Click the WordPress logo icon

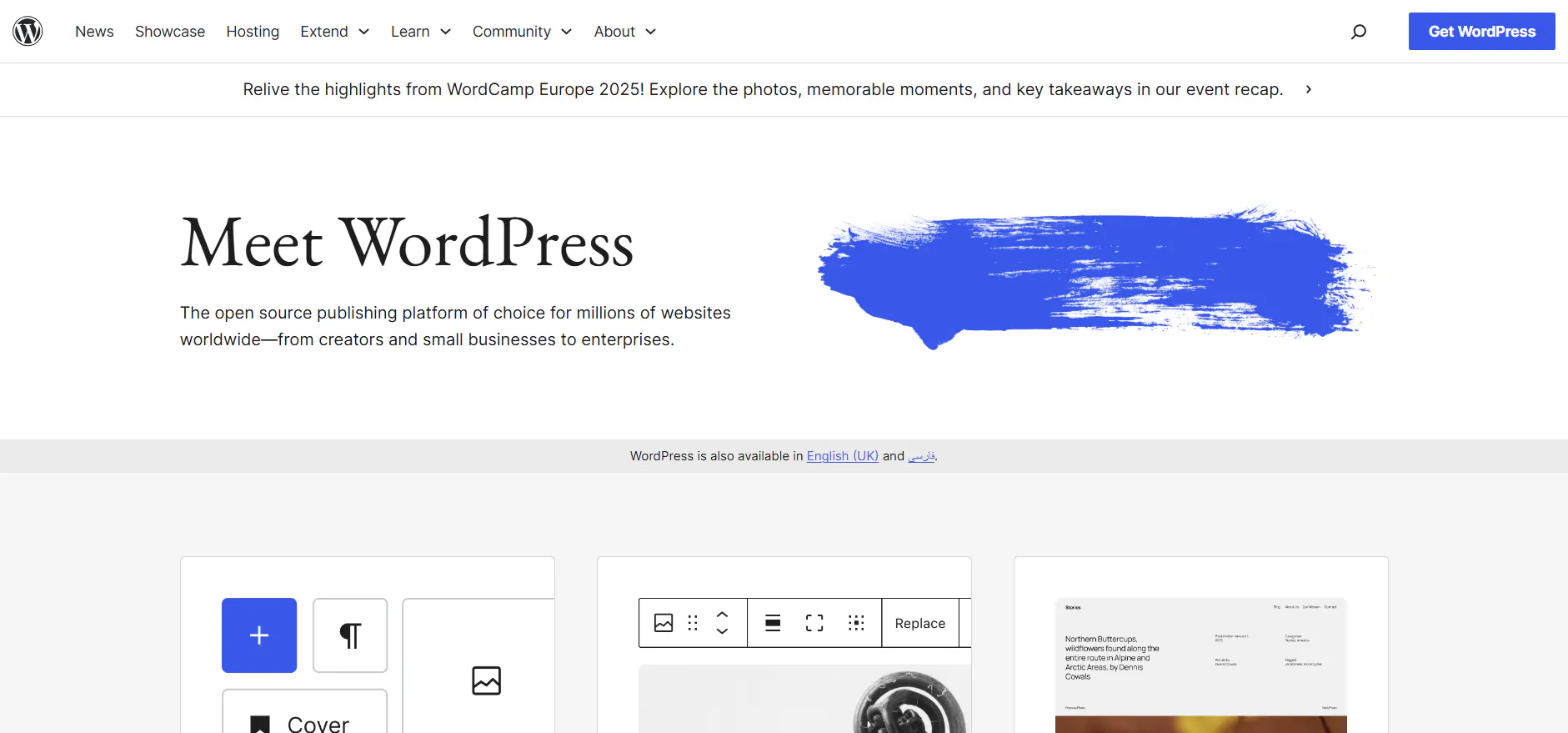[x=28, y=32]
